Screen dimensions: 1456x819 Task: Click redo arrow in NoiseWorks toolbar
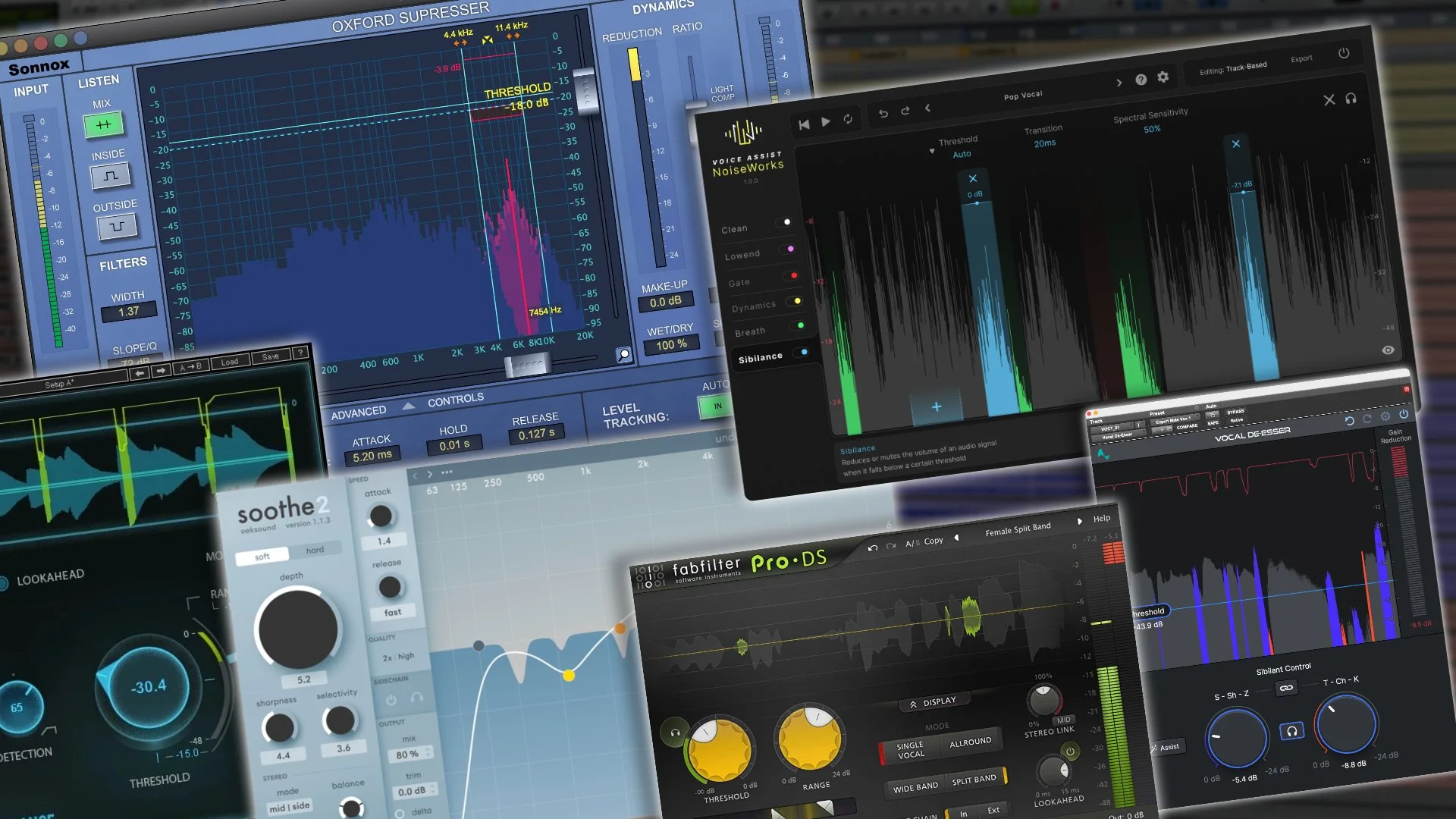tap(905, 111)
